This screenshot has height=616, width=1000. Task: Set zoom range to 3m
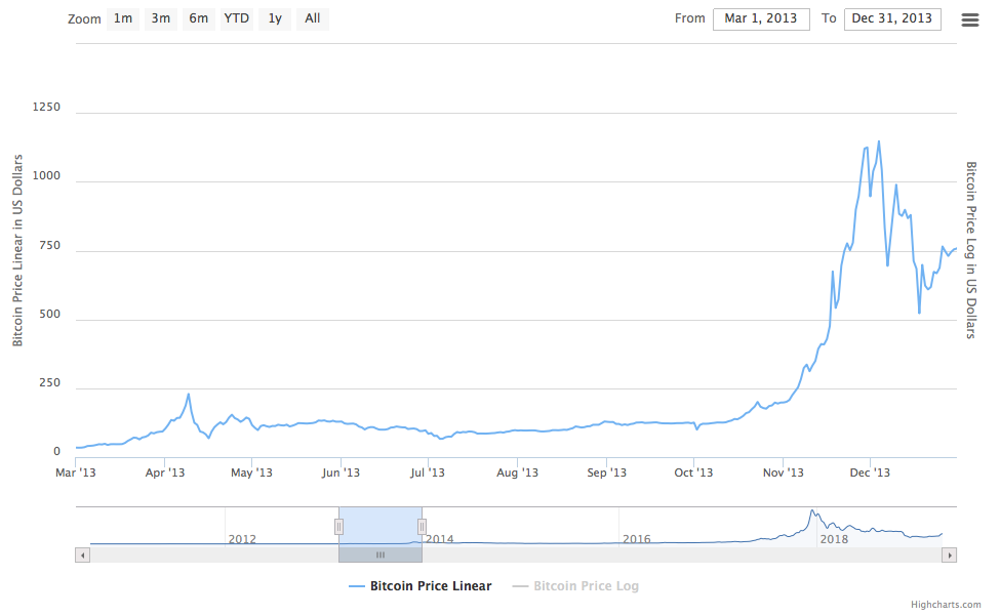[x=161, y=18]
